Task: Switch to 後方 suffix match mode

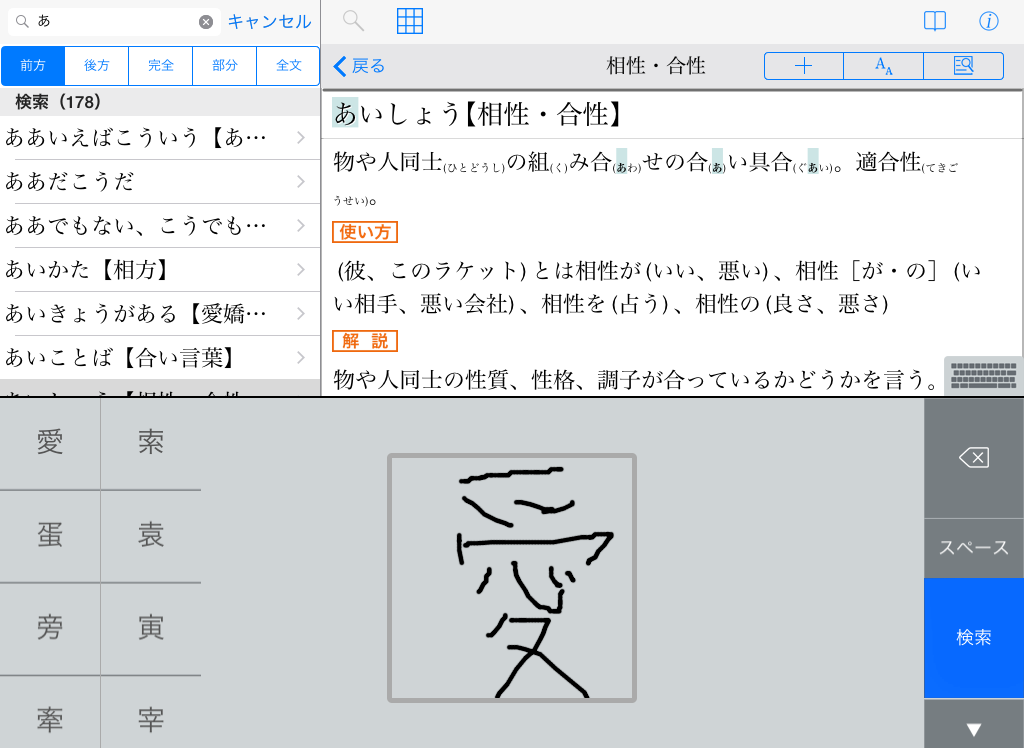Action: (97, 66)
